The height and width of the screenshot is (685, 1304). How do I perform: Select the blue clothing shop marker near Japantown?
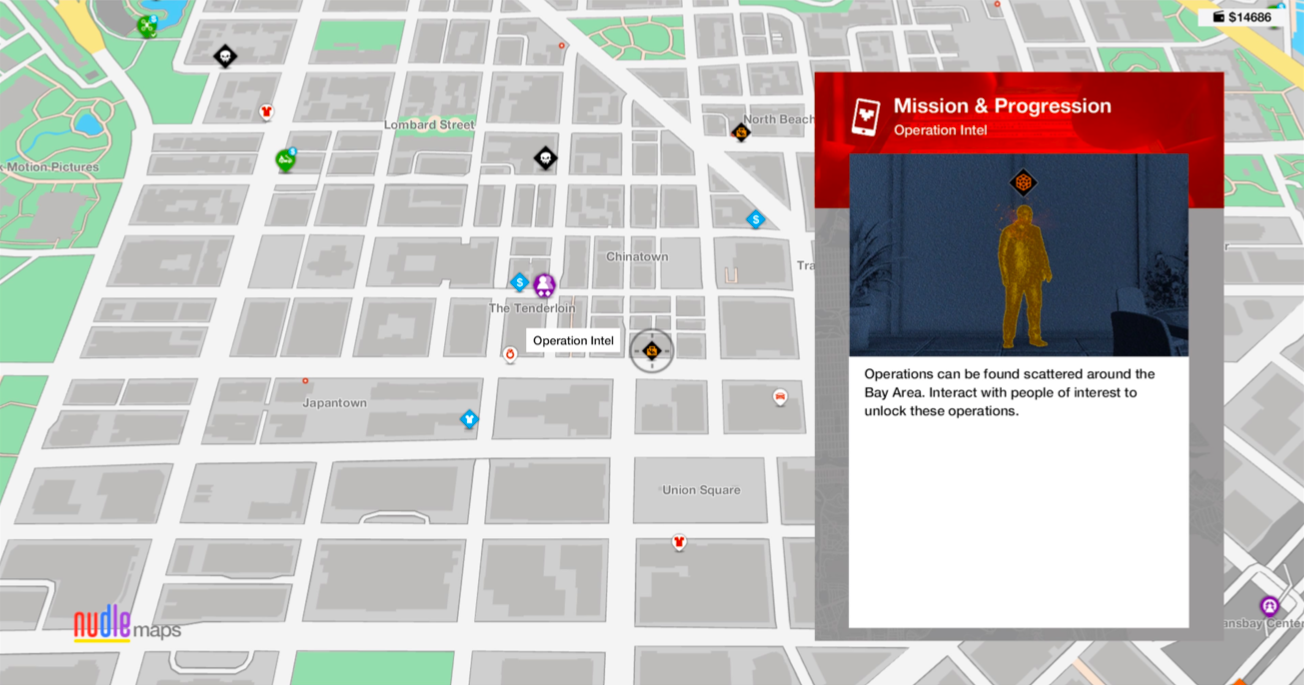469,419
